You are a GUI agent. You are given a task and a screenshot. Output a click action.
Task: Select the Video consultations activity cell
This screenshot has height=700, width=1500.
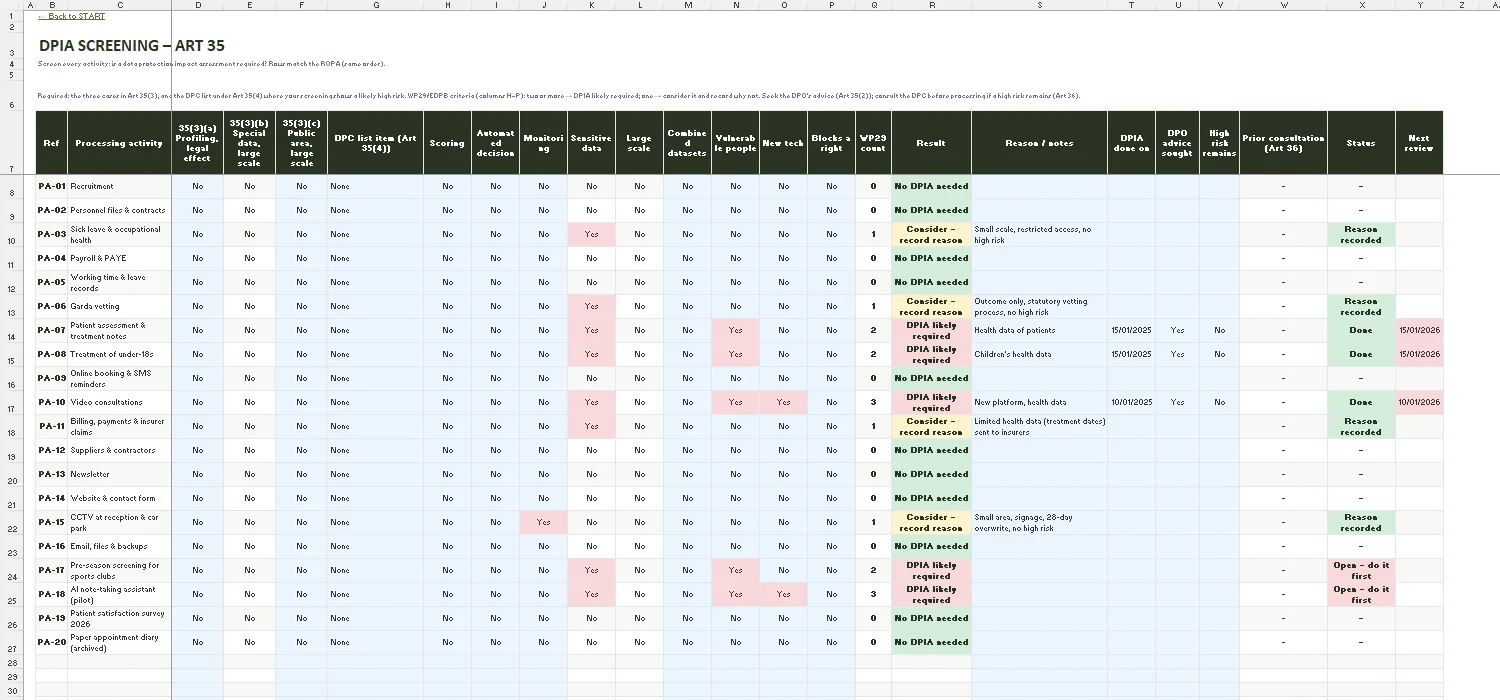120,403
